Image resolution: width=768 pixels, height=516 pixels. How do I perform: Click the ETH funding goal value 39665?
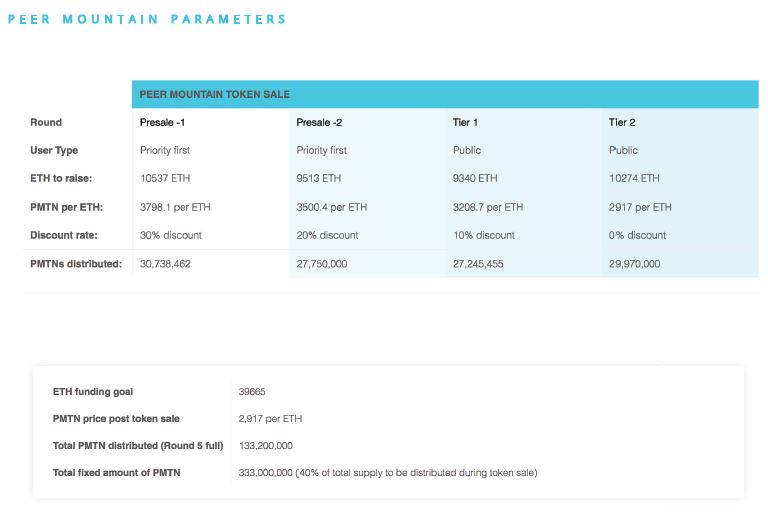pos(253,391)
